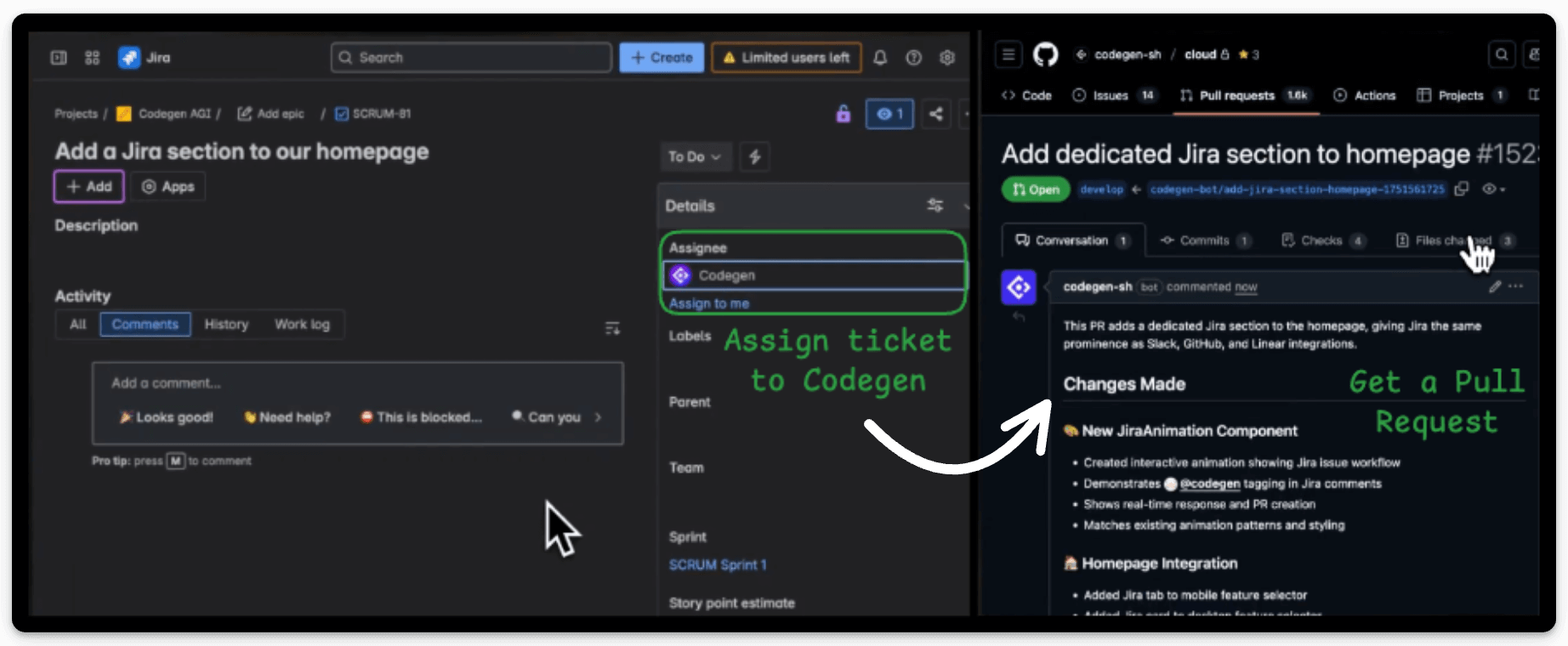Click the Add epic breadcrumb
1568x646 pixels.
[x=271, y=114]
